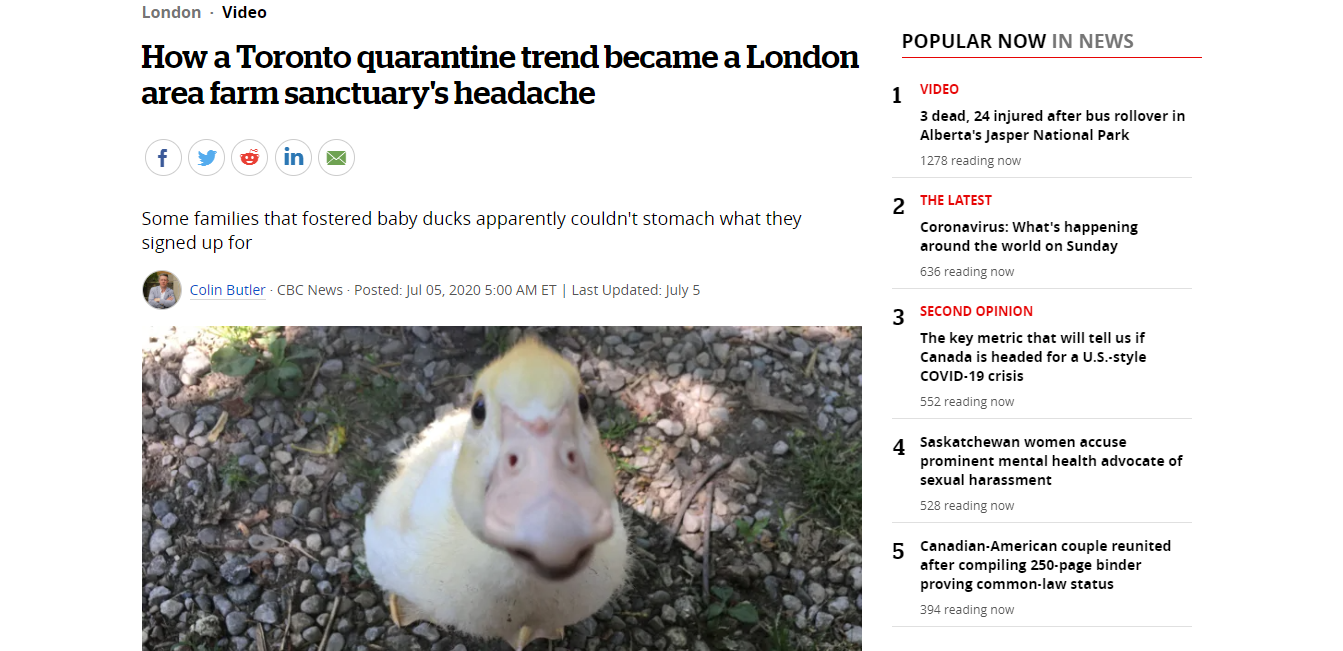1343x651 pixels.
Task: Open Alberta bus rollover story
Action: pyautogui.click(x=1052, y=125)
